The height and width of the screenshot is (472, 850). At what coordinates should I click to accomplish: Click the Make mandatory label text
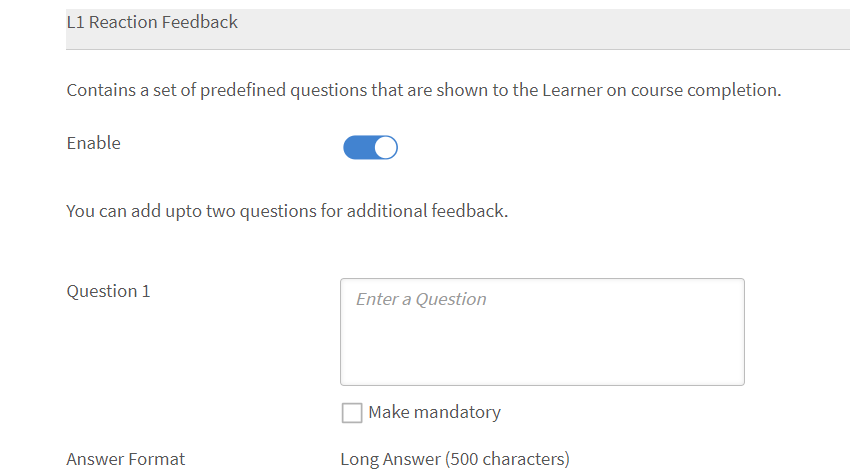coord(434,412)
